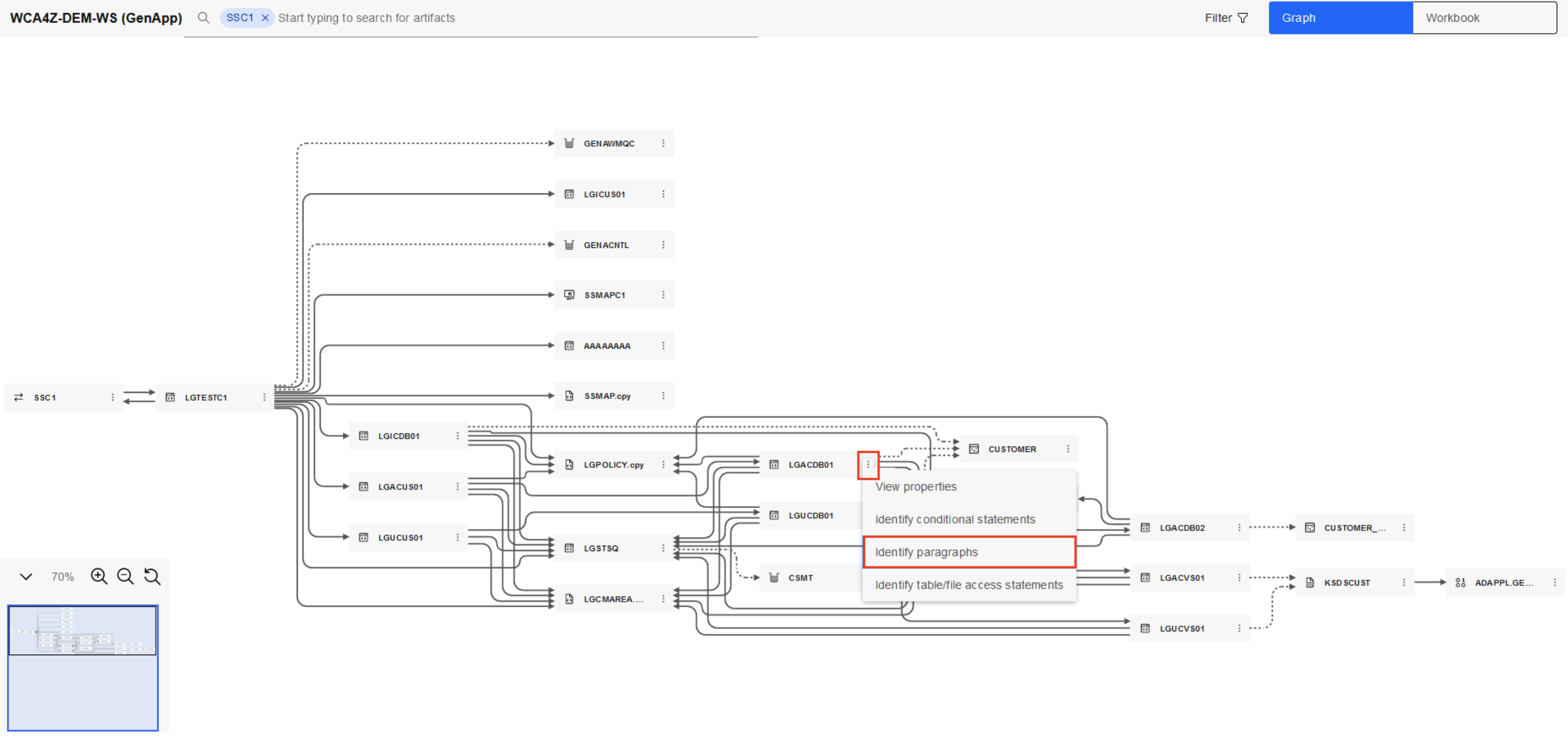Click the reset zoom icon
Screen dimensions: 1568x739
(x=152, y=576)
